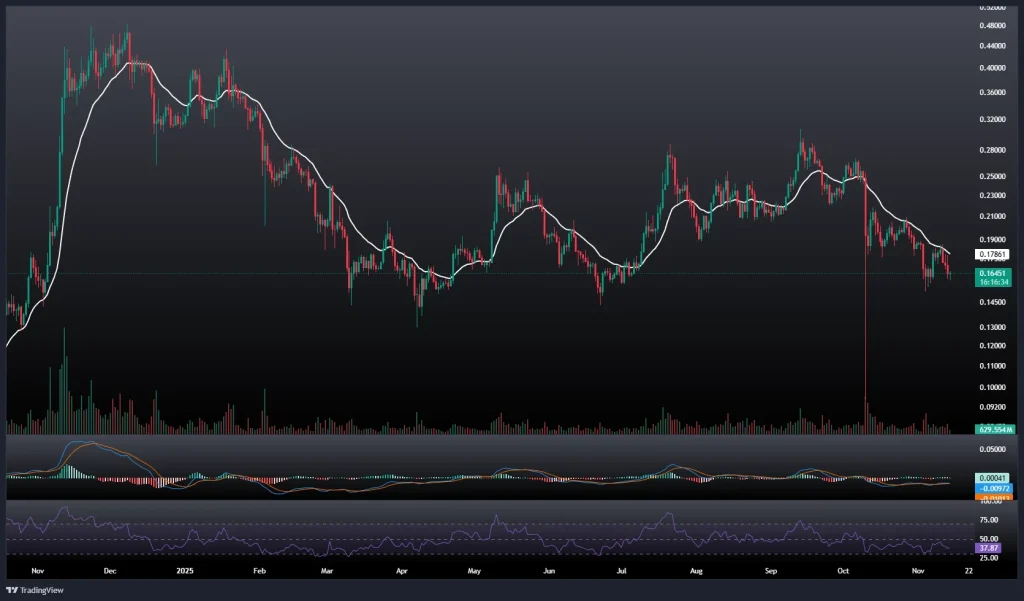The height and width of the screenshot is (601, 1024).
Task: Click the Jun marker on time axis
Action: (x=549, y=571)
